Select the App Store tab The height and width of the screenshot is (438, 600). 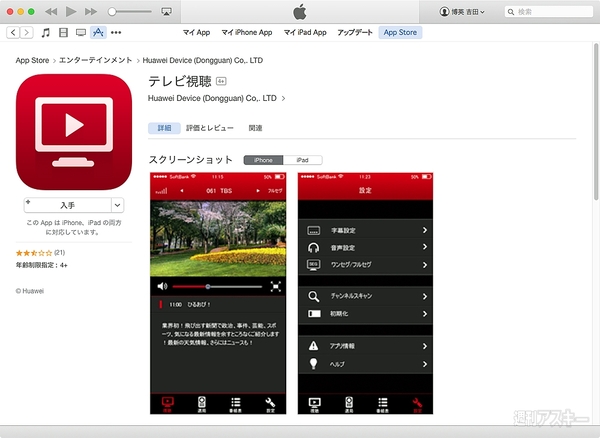click(x=400, y=33)
